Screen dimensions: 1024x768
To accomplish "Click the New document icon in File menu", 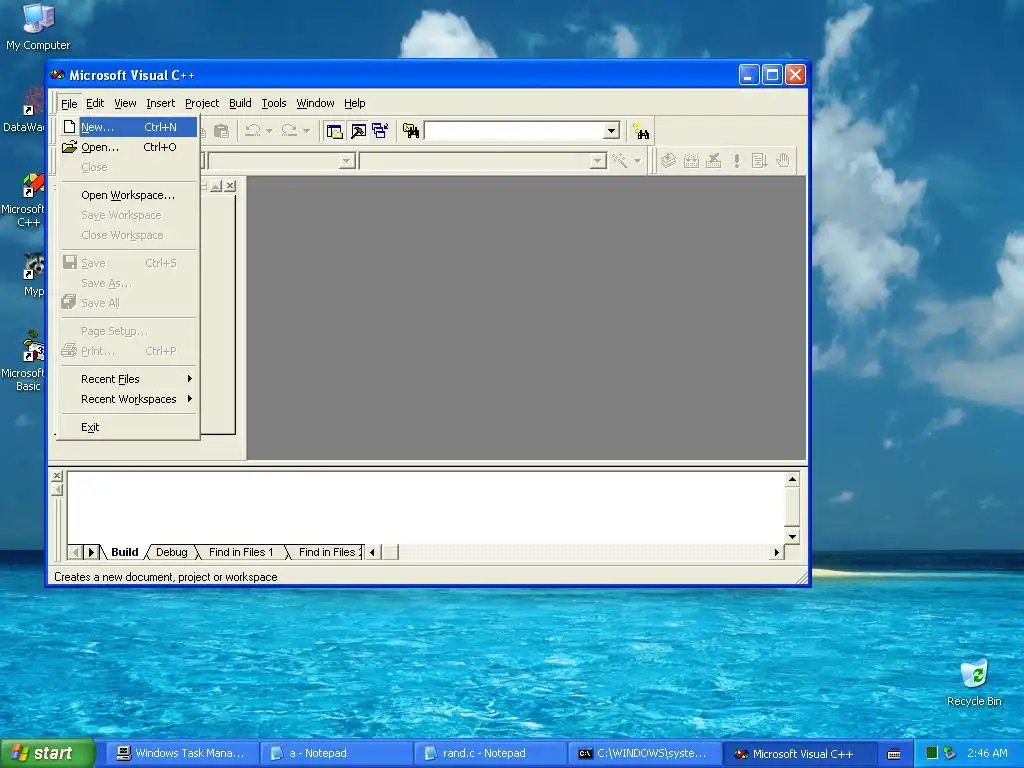I will coord(69,127).
